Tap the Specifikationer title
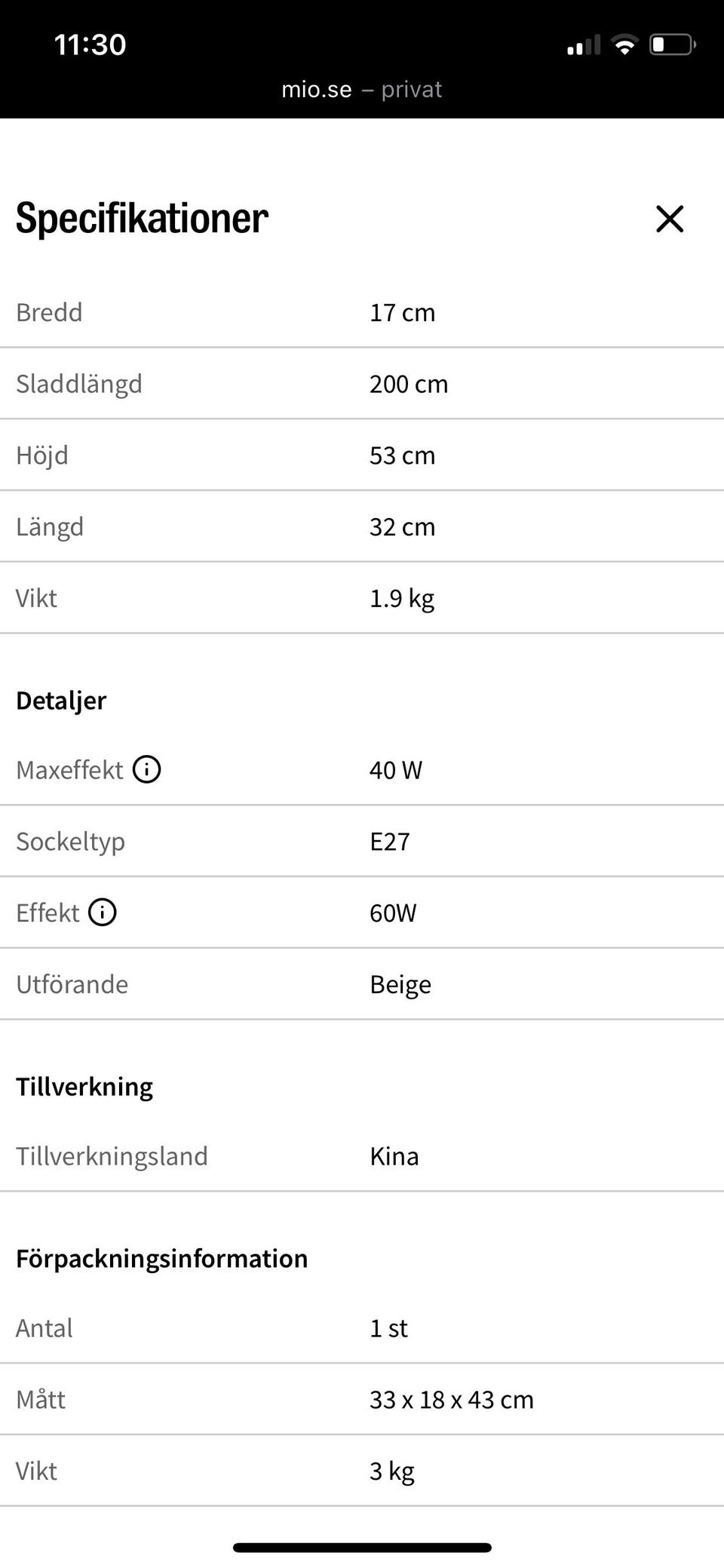The image size is (724, 1568). [x=142, y=219]
